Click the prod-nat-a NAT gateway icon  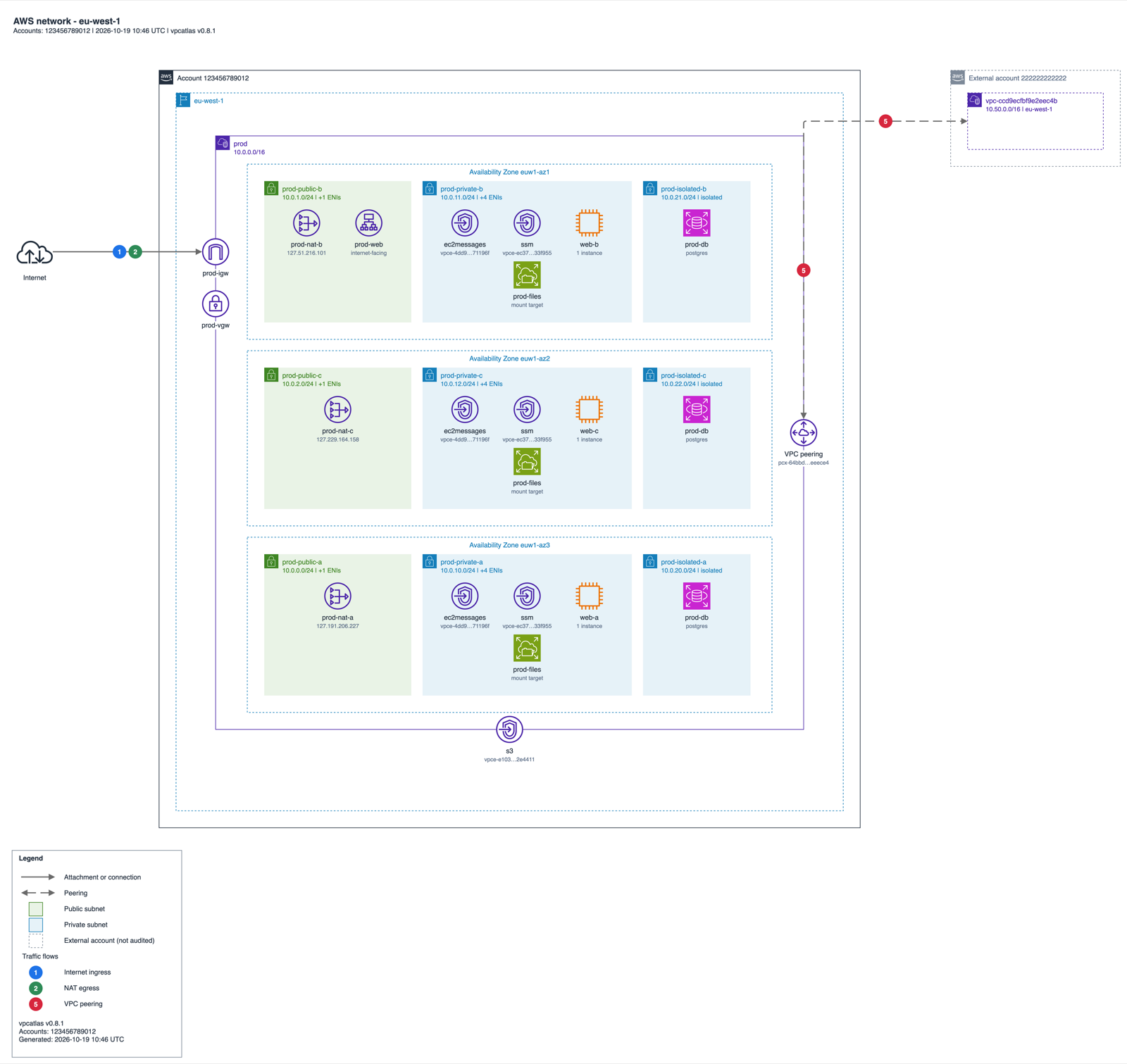(x=337, y=596)
